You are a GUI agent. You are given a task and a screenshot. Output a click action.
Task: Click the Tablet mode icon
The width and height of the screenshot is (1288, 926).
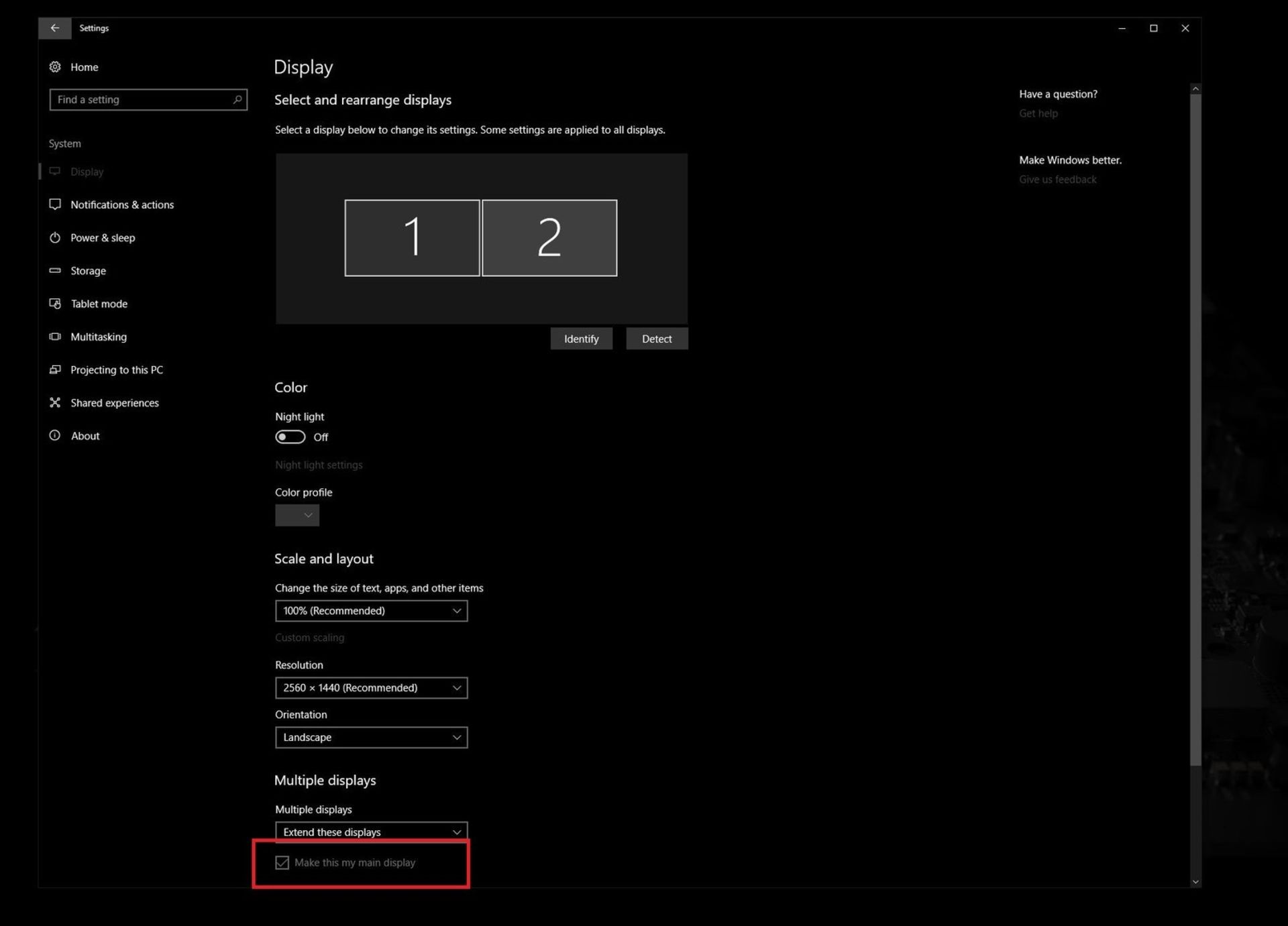click(x=55, y=304)
